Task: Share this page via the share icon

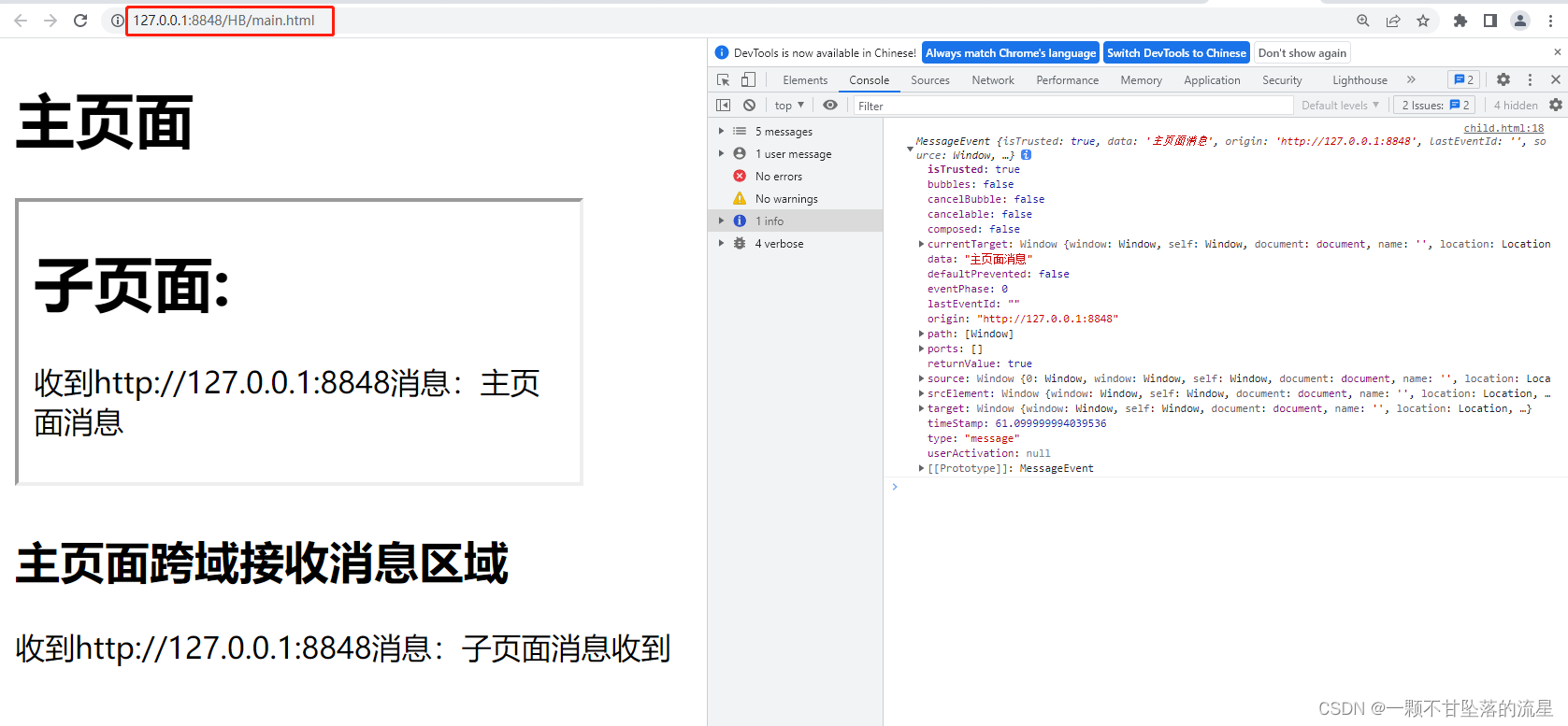Action: click(1393, 21)
